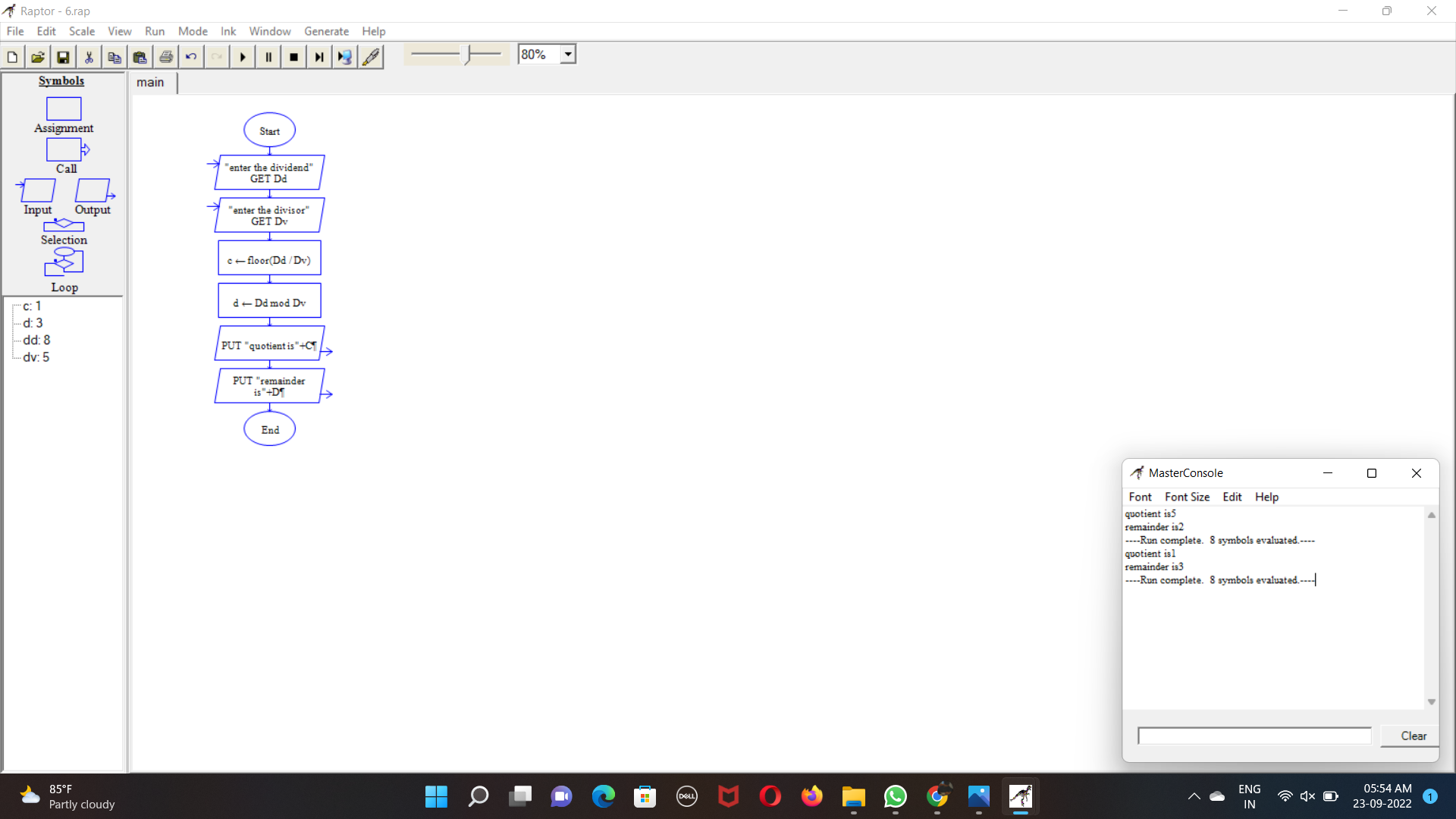Click the execution speed slider handle
Image resolution: width=1456 pixels, height=819 pixels.
(469, 55)
